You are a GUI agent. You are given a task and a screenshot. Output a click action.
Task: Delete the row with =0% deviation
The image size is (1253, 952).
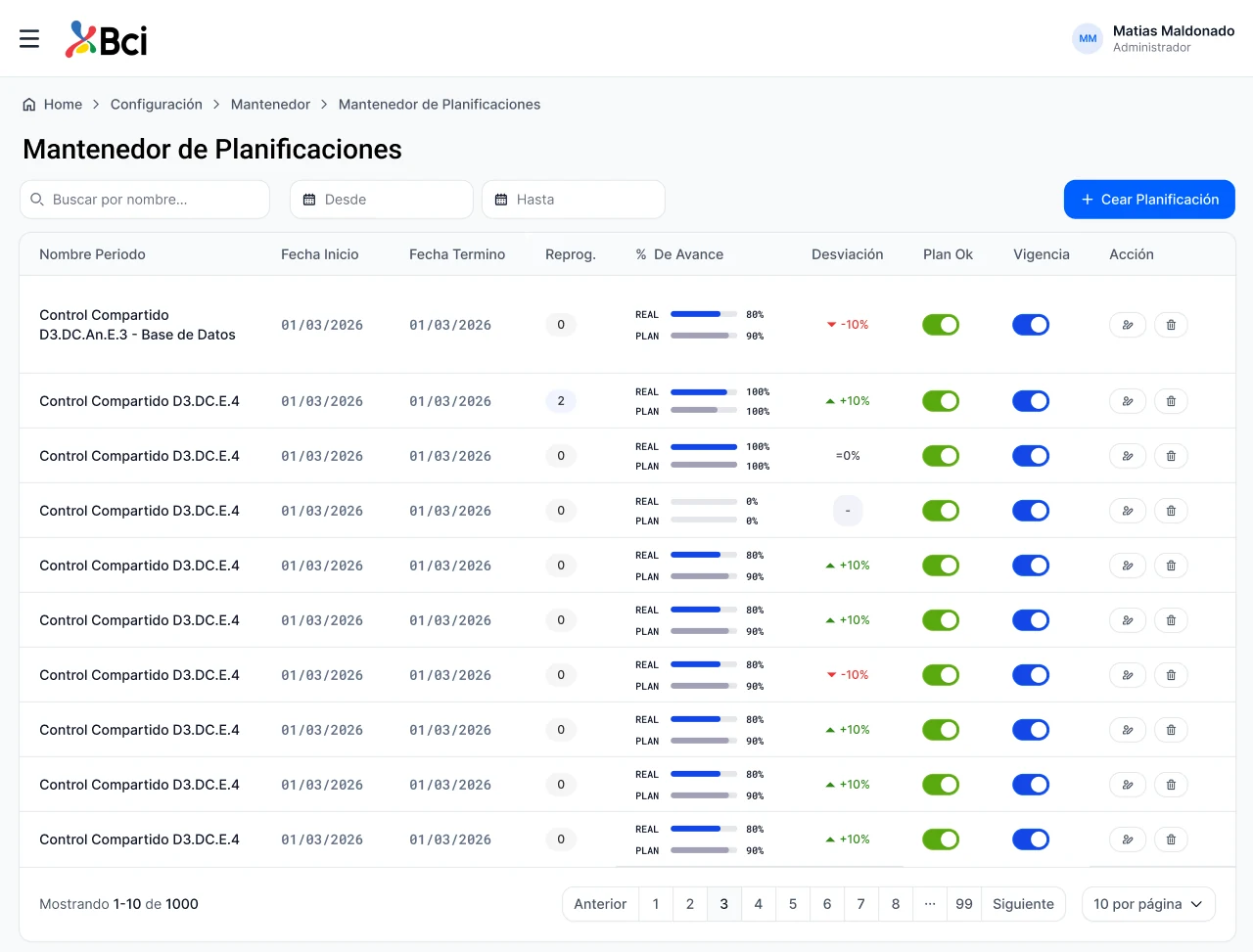tap(1171, 456)
